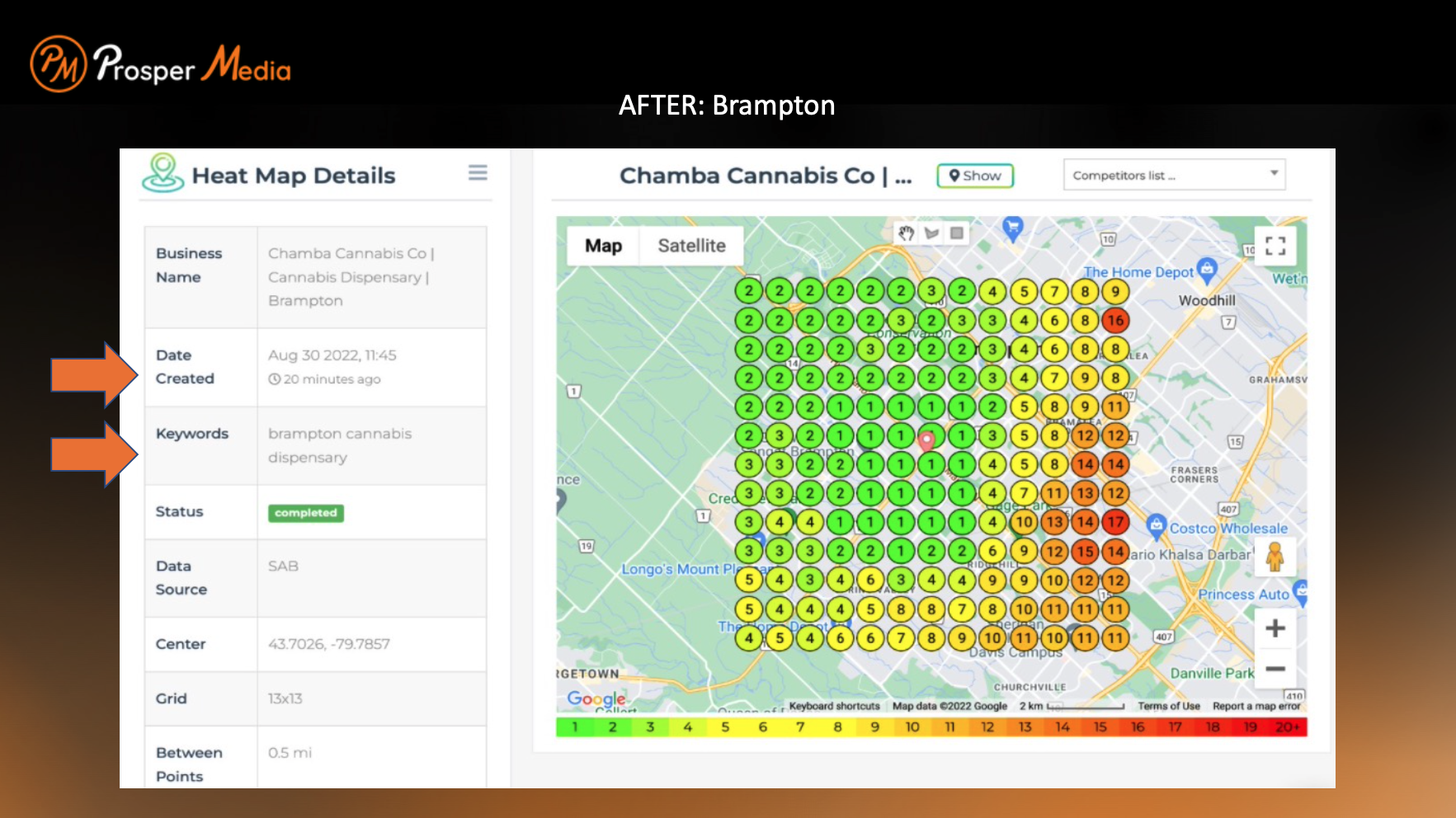Click the 'brampton cannabis dispensary' keyword text

point(340,445)
